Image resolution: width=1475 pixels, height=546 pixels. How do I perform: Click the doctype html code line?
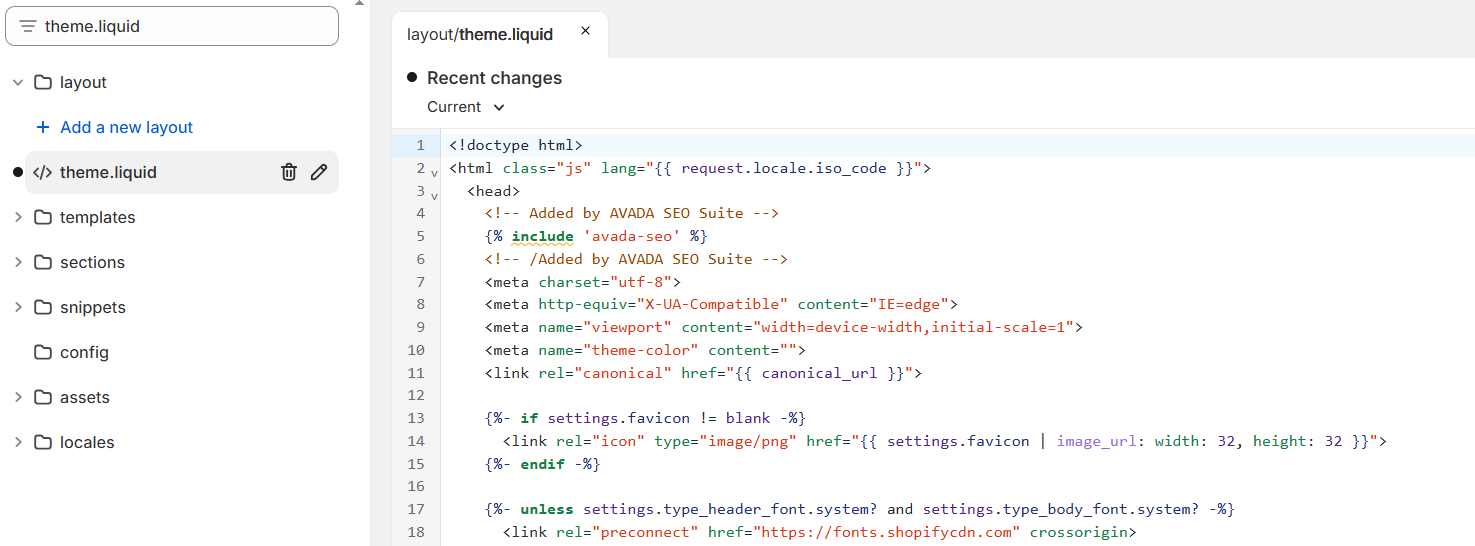click(x=516, y=145)
